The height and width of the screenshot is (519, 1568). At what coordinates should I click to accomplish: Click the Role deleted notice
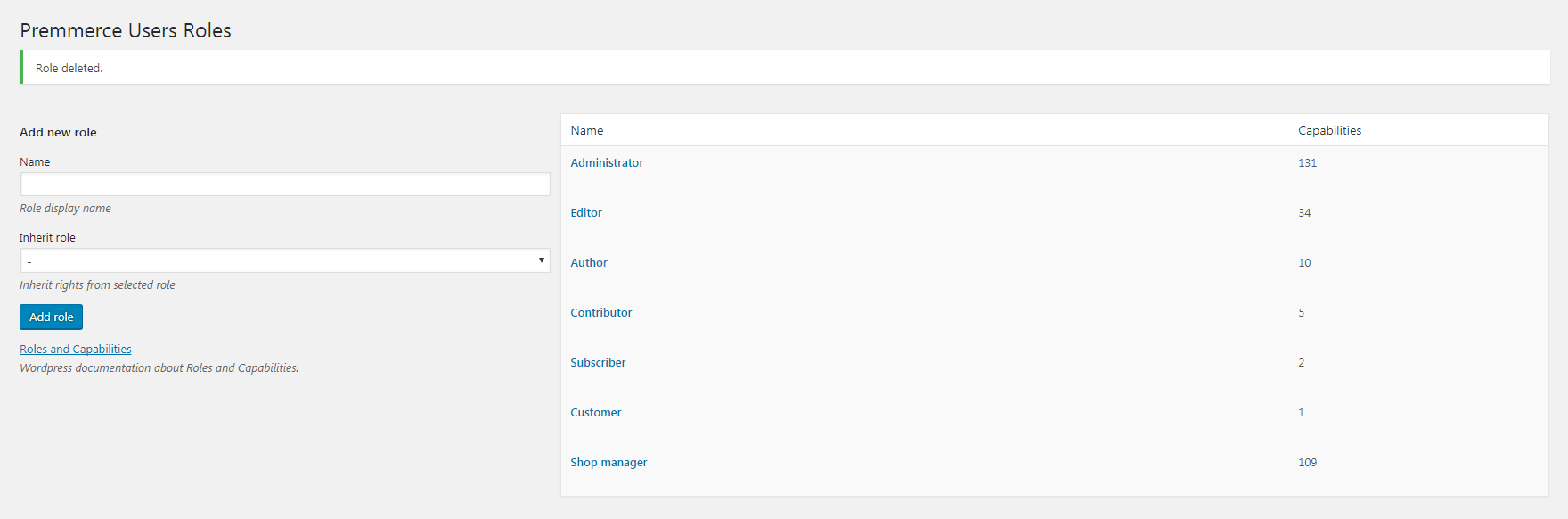point(785,68)
